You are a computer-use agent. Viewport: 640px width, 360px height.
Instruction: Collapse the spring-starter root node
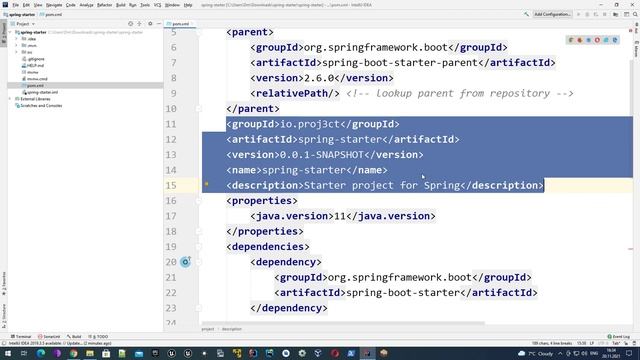point(11,32)
